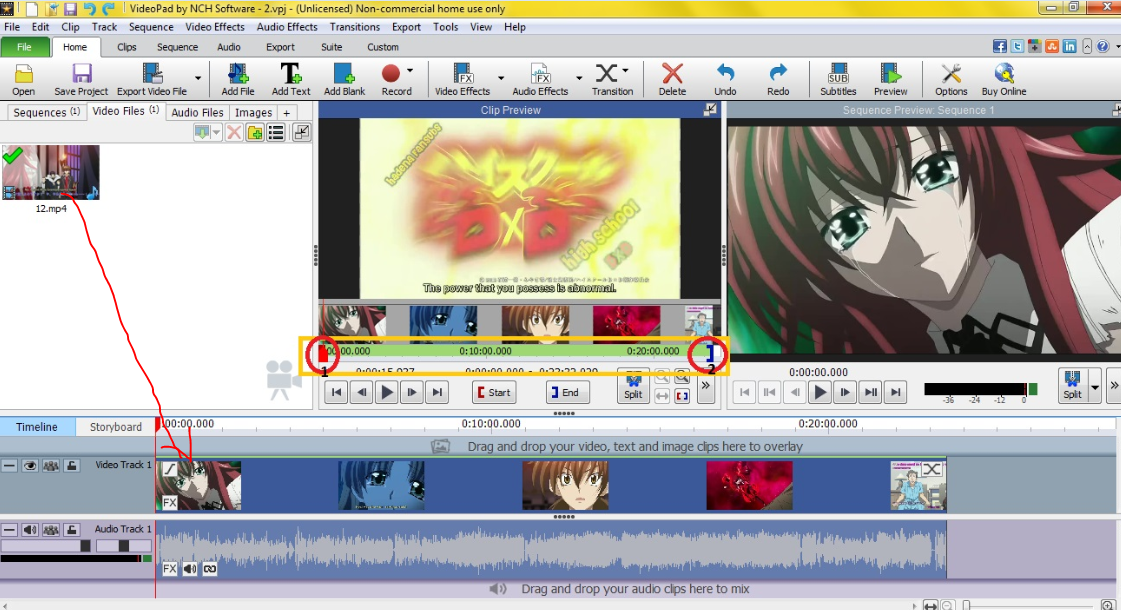
Task: Open Audio Effects from the toolbar
Action: pos(540,80)
